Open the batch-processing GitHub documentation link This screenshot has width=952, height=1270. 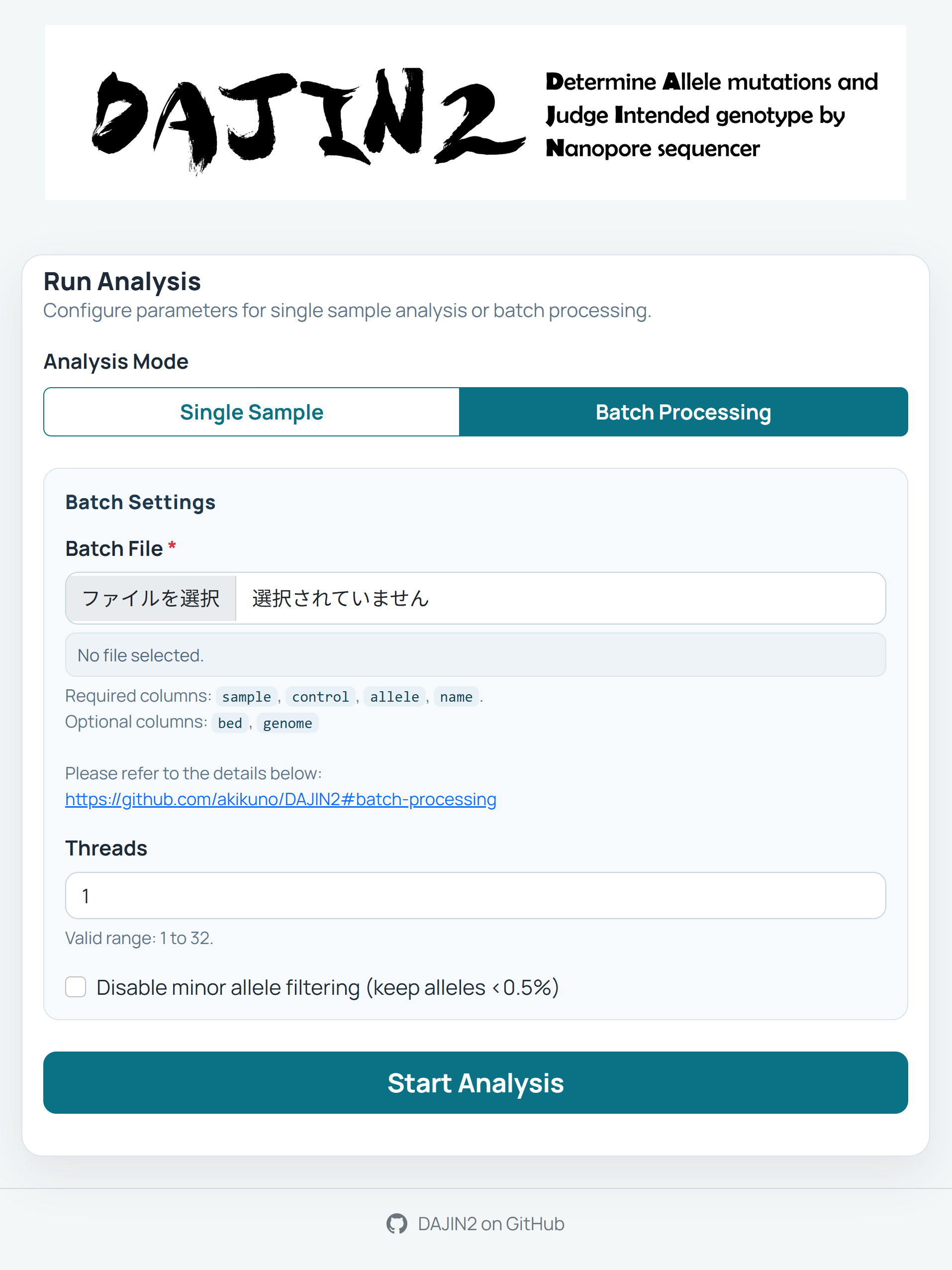click(x=281, y=799)
